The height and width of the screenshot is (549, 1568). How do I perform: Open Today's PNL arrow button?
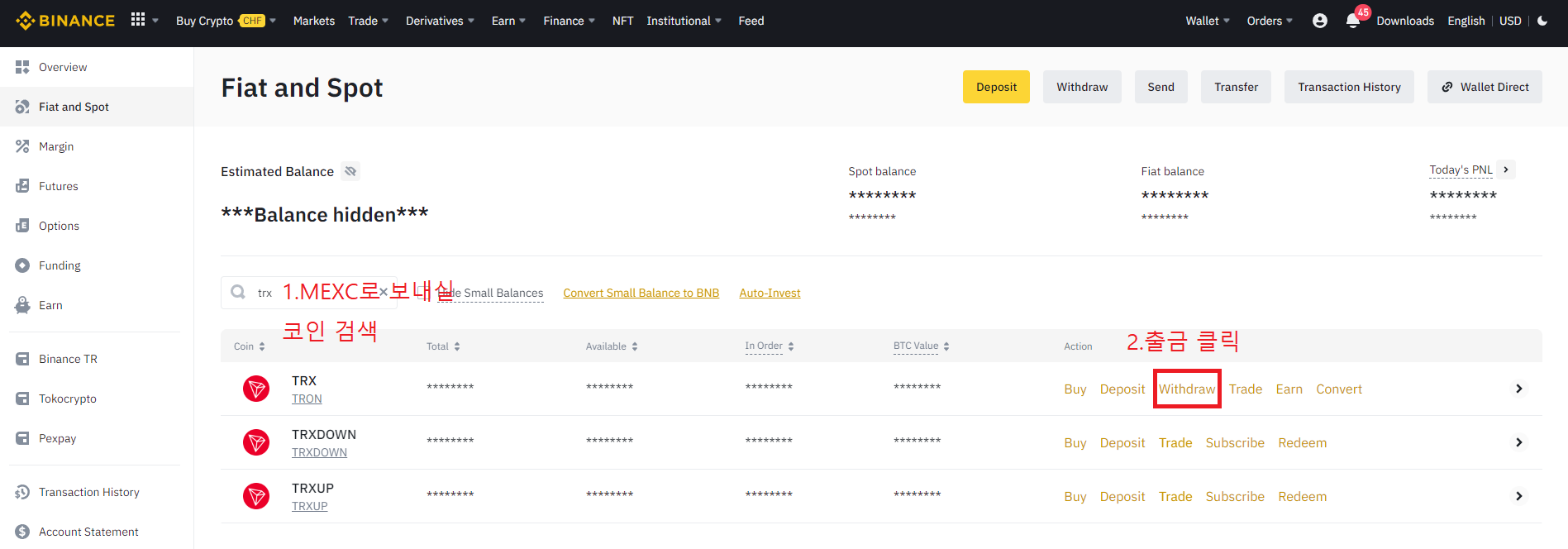tap(1506, 169)
